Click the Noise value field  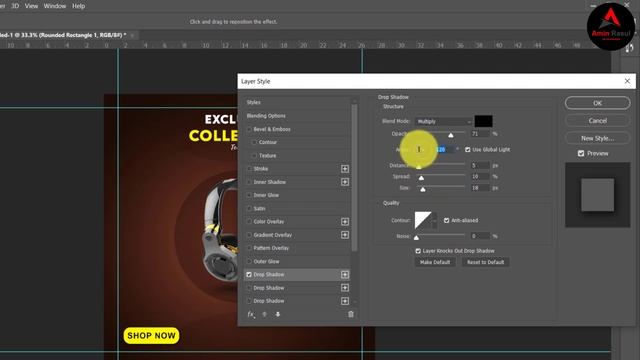[x=480, y=236]
